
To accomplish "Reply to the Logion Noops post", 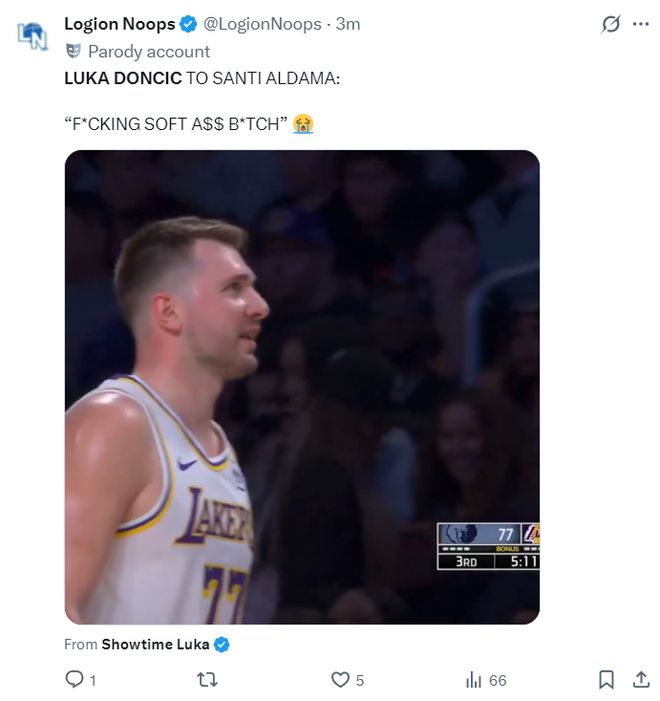I will point(75,680).
